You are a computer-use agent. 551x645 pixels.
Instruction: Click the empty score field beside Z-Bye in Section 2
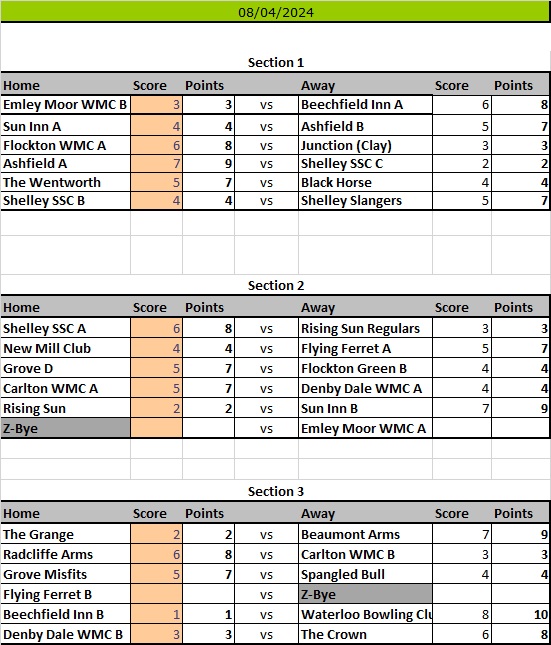coord(156,428)
